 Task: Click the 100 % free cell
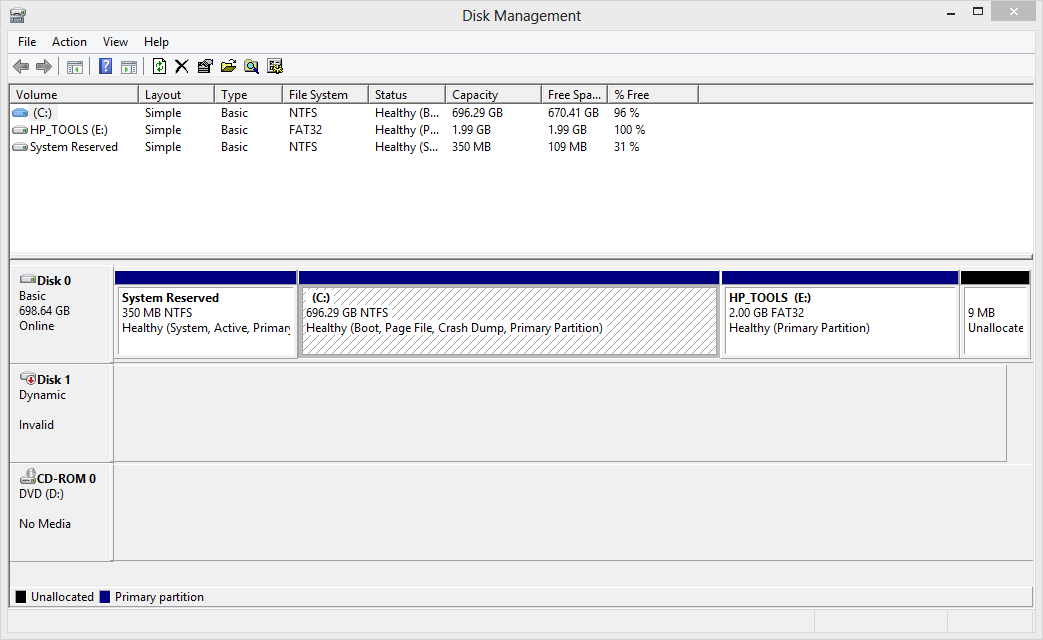click(x=629, y=130)
